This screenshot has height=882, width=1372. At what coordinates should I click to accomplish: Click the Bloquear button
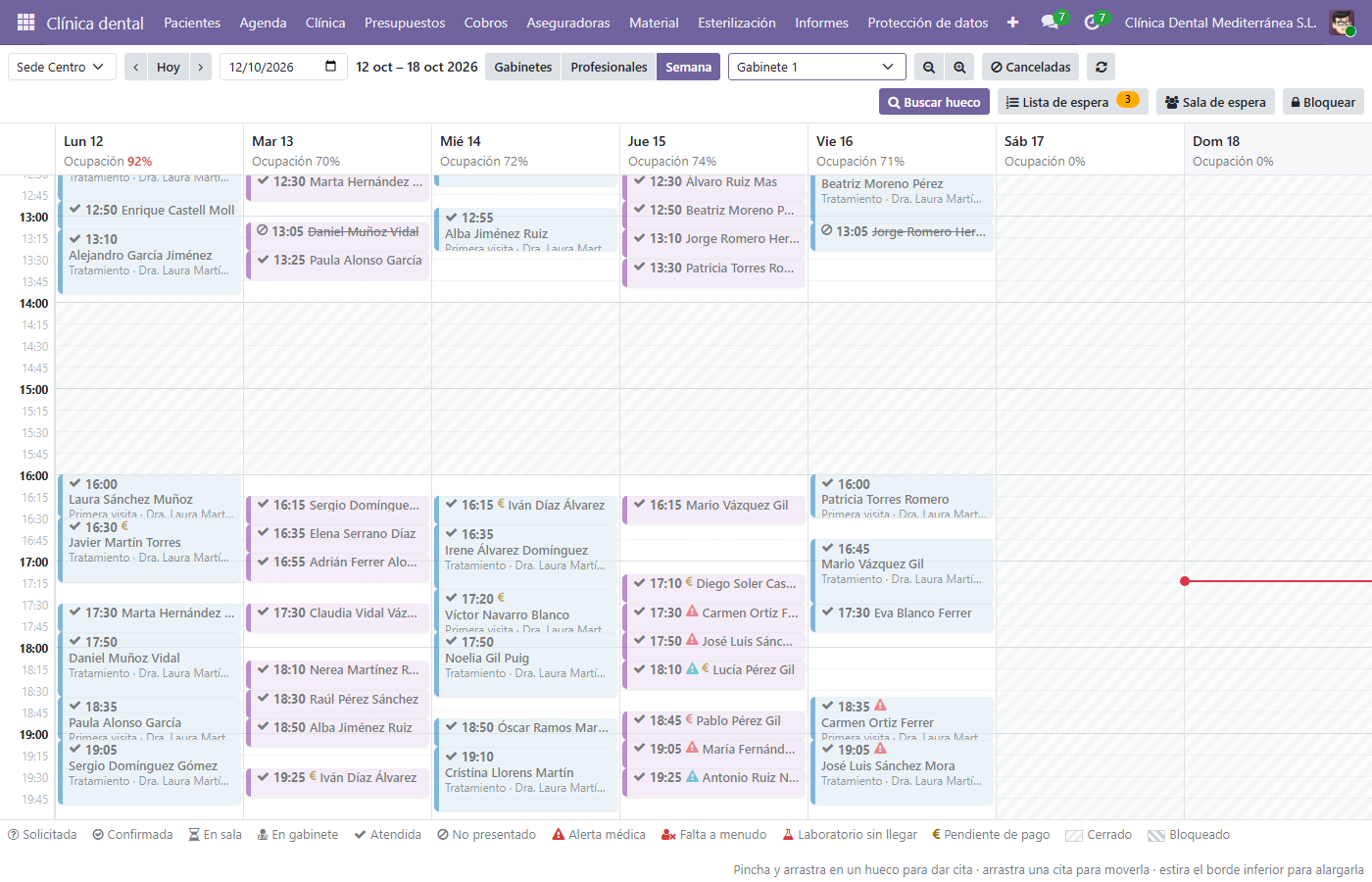pyautogui.click(x=1323, y=102)
